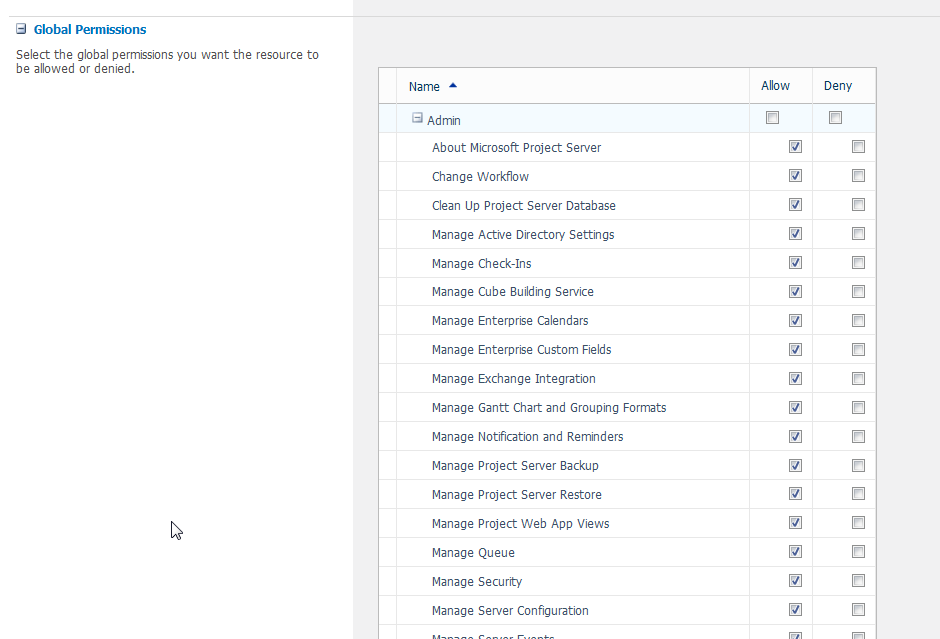Check Allow for entire Admin group
Viewport: 940px width, 639px height.
(x=772, y=118)
